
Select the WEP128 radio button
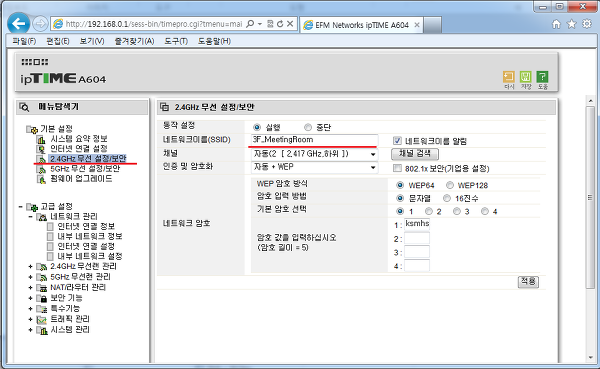click(x=450, y=185)
